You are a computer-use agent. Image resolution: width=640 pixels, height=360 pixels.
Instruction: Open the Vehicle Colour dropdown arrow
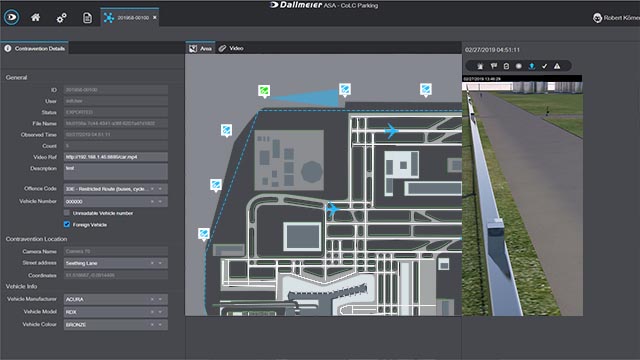click(x=160, y=324)
